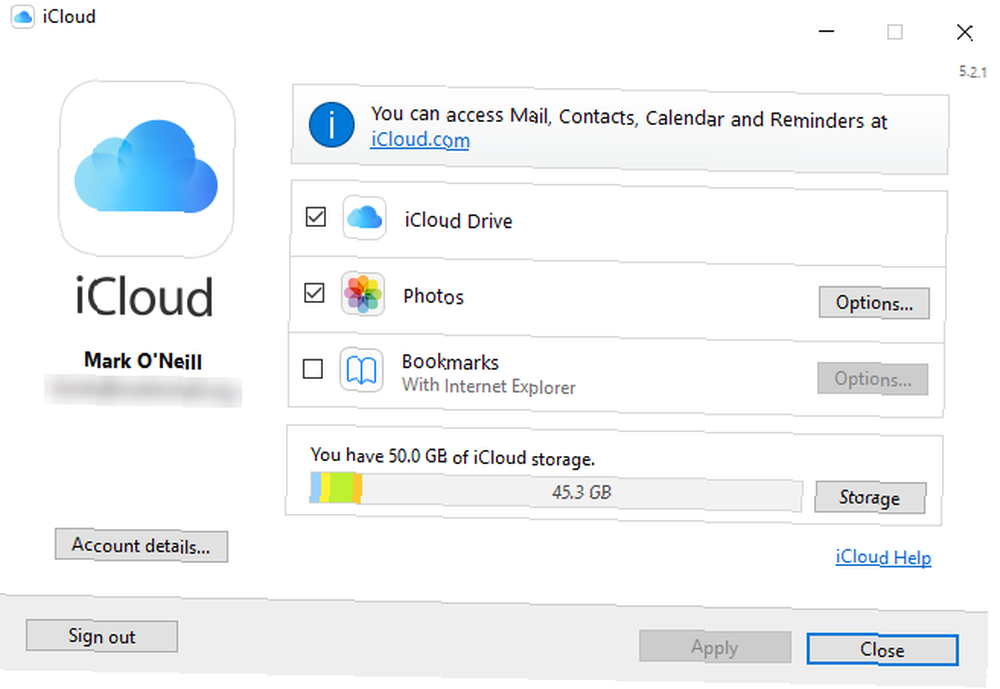This screenshot has height=689, width=1000.
Task: Click the Photos pinwheel icon
Action: (x=362, y=294)
